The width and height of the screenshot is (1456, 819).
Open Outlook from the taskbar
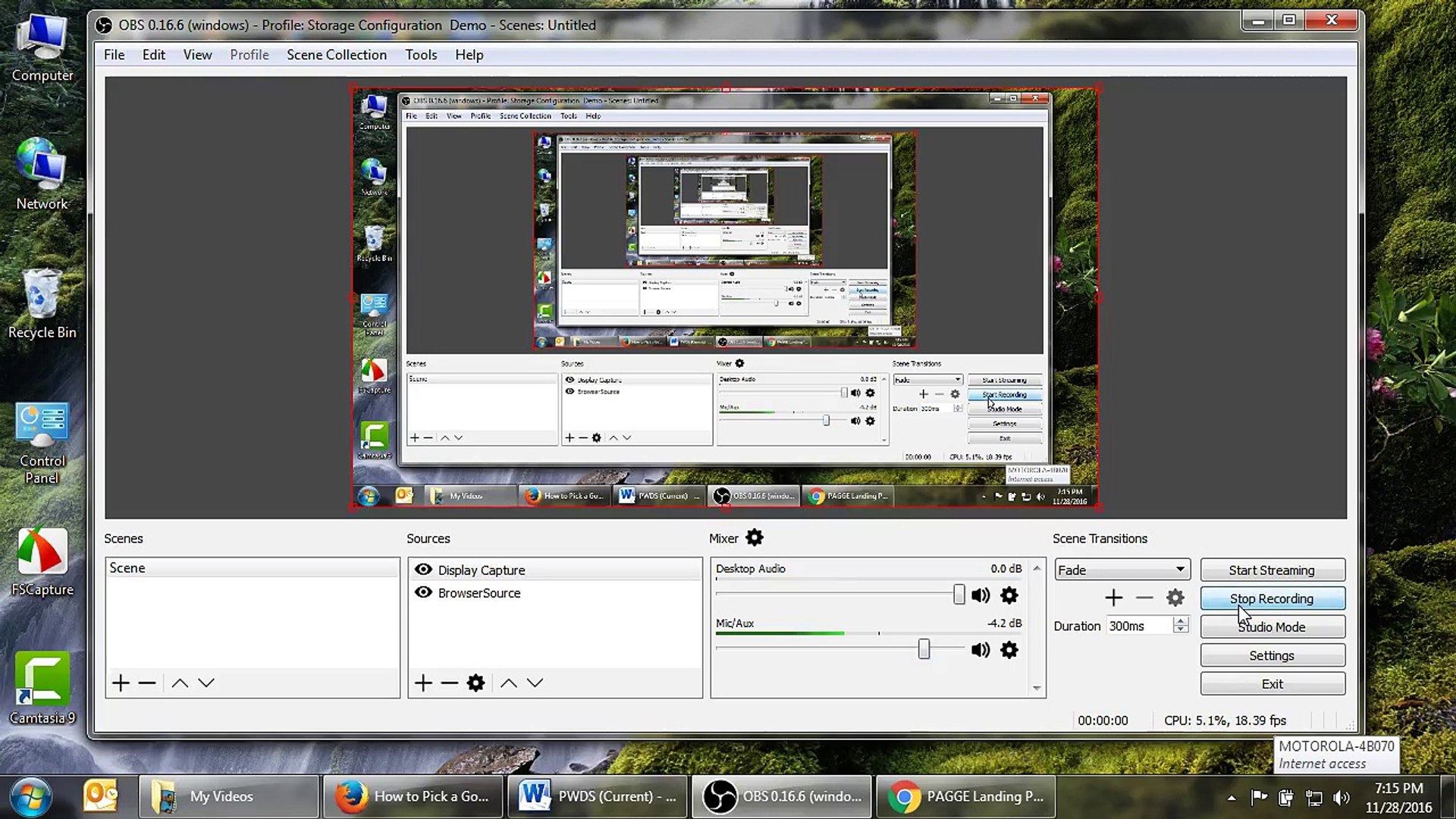pyautogui.click(x=101, y=796)
